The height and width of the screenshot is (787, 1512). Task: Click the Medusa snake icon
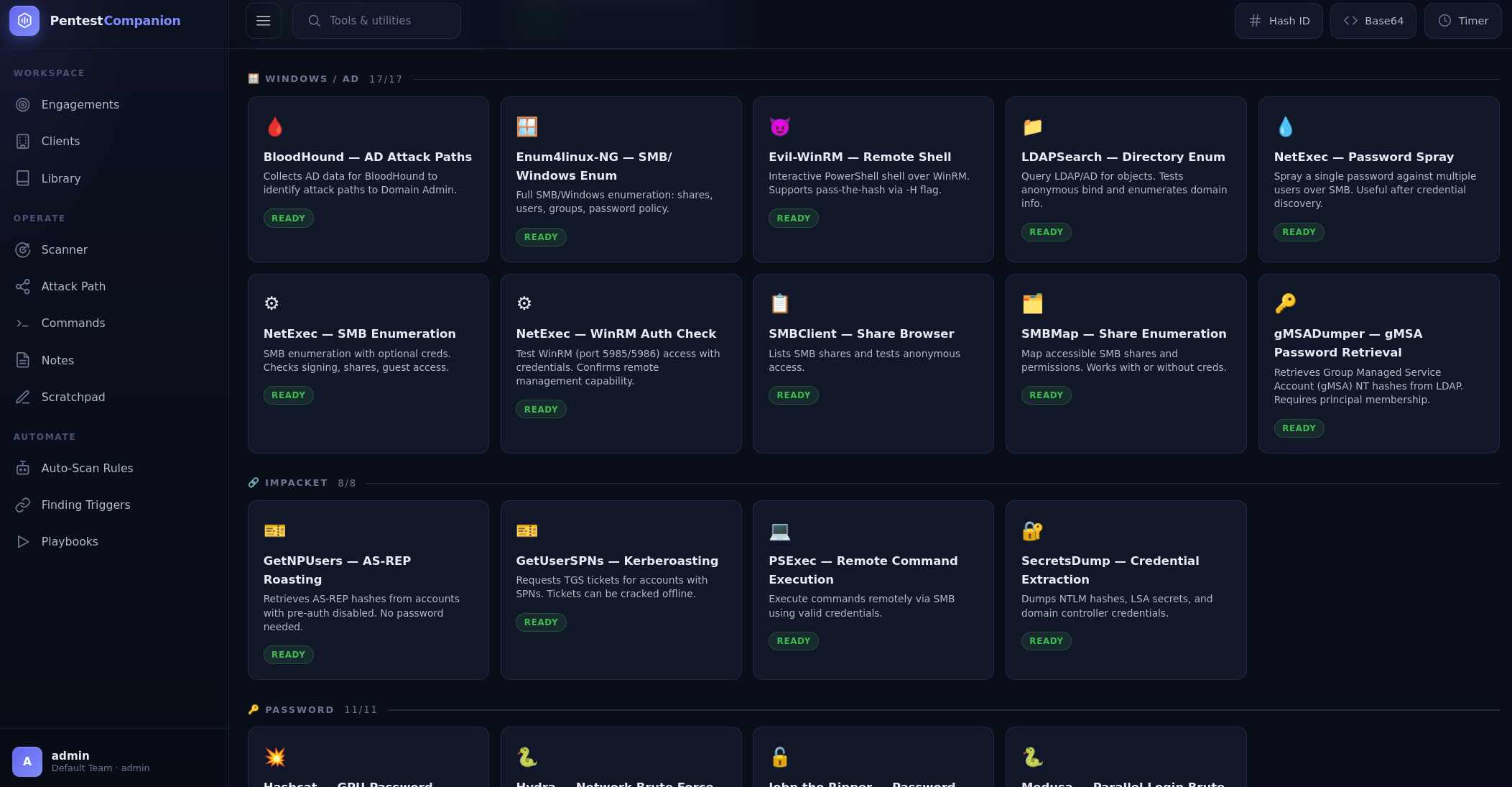(1033, 758)
